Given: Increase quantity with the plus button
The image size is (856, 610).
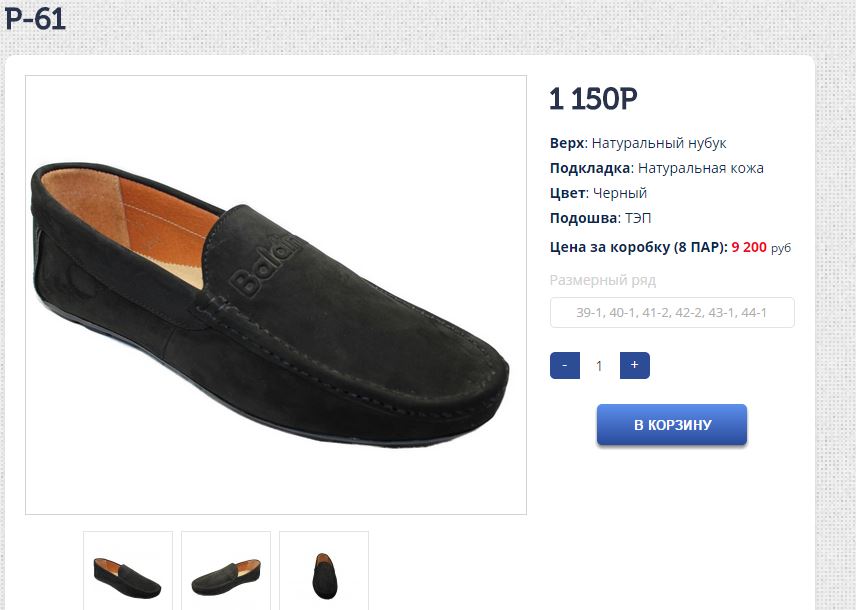Looking at the screenshot, I should click(635, 366).
